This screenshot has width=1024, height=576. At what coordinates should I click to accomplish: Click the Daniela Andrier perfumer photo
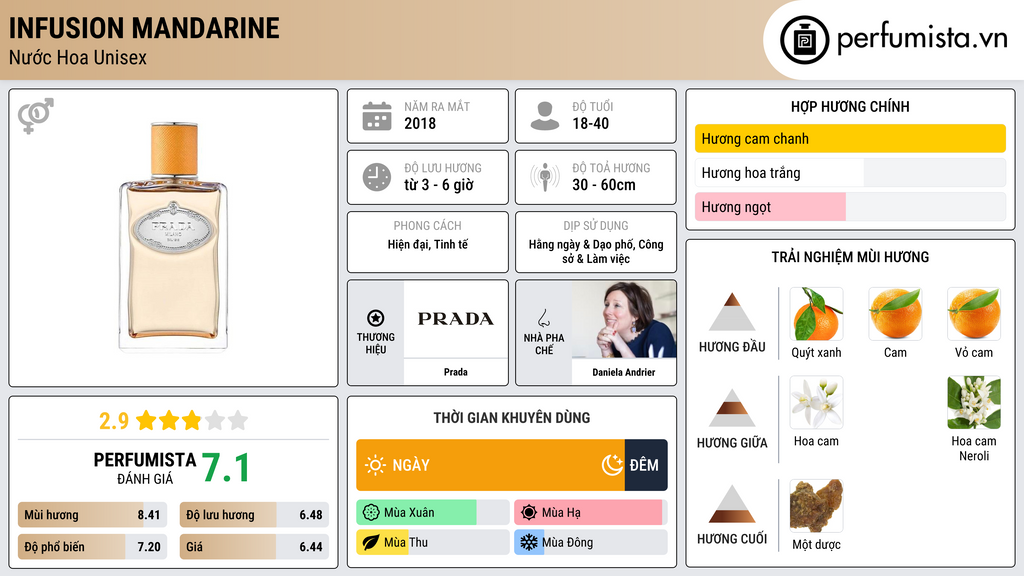pyautogui.click(x=624, y=319)
